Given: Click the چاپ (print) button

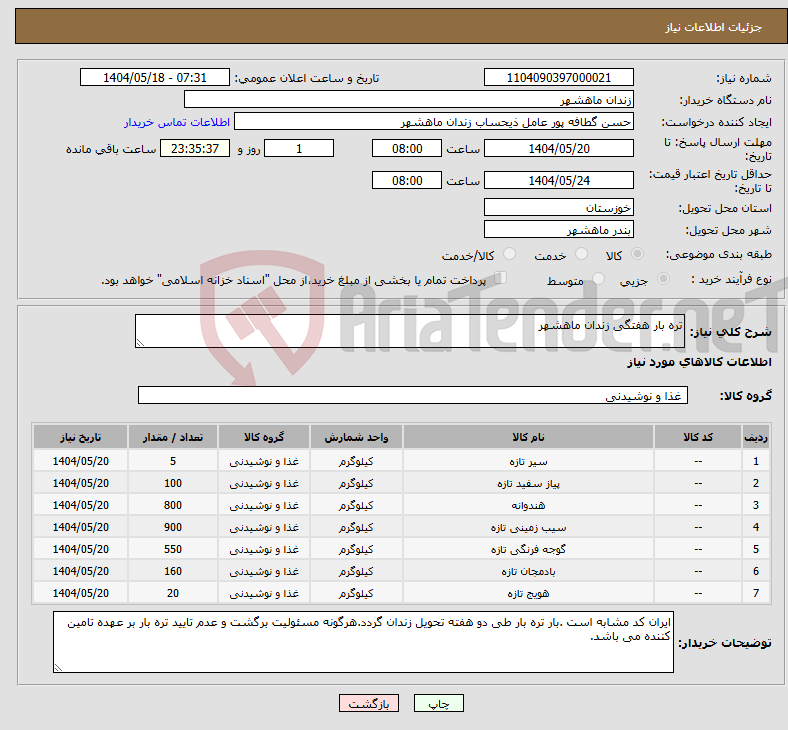Looking at the screenshot, I should pyautogui.click(x=438, y=703).
